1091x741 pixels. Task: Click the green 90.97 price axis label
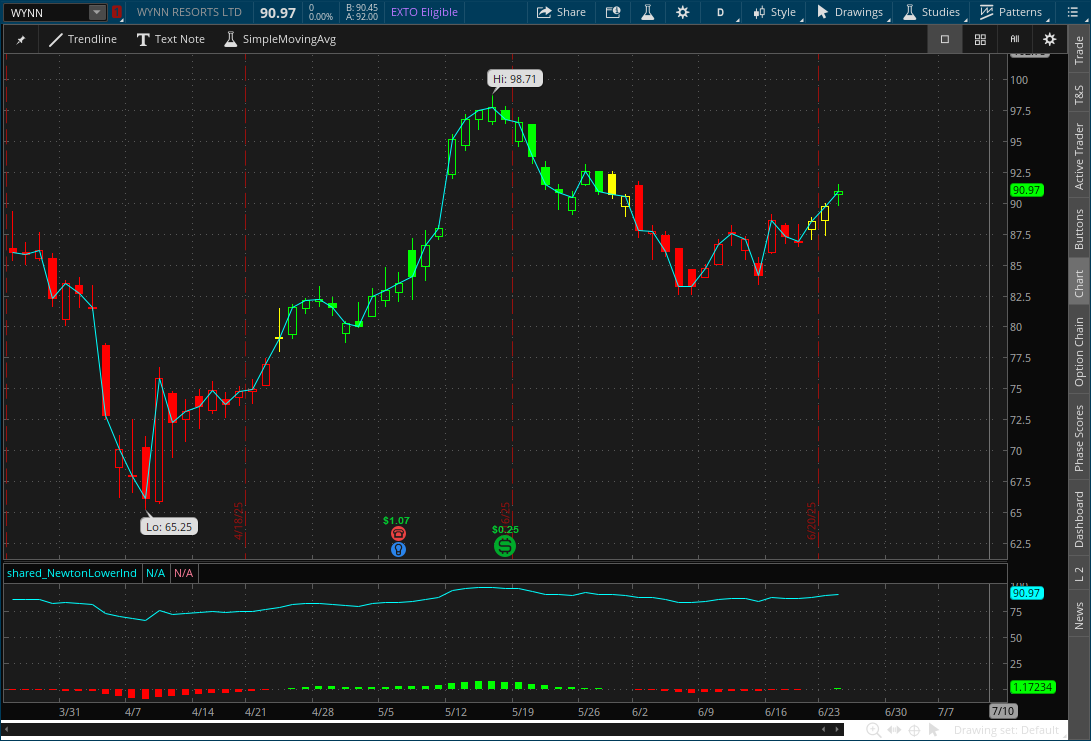click(1026, 190)
